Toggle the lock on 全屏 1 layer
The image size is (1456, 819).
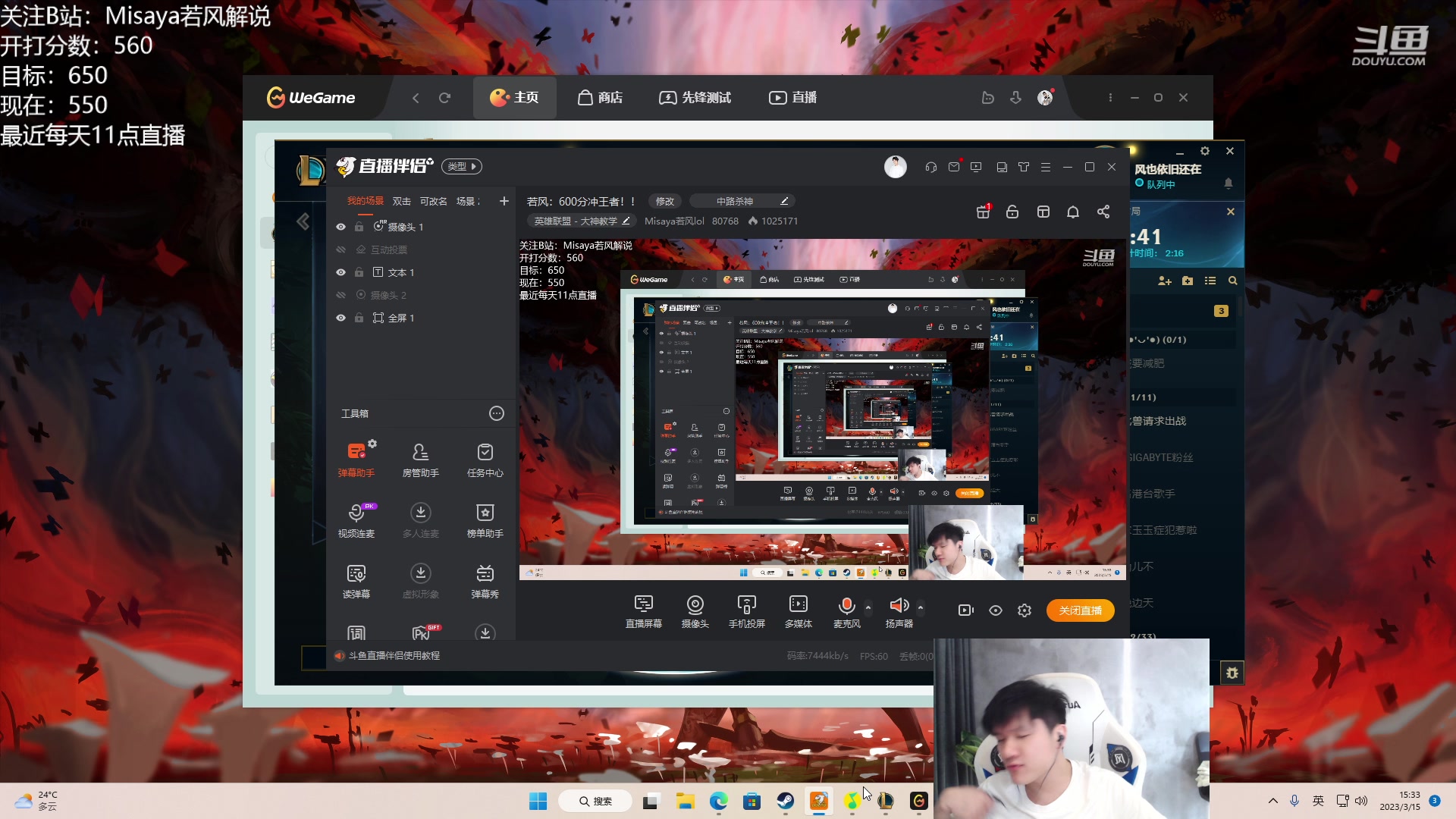pos(359,318)
